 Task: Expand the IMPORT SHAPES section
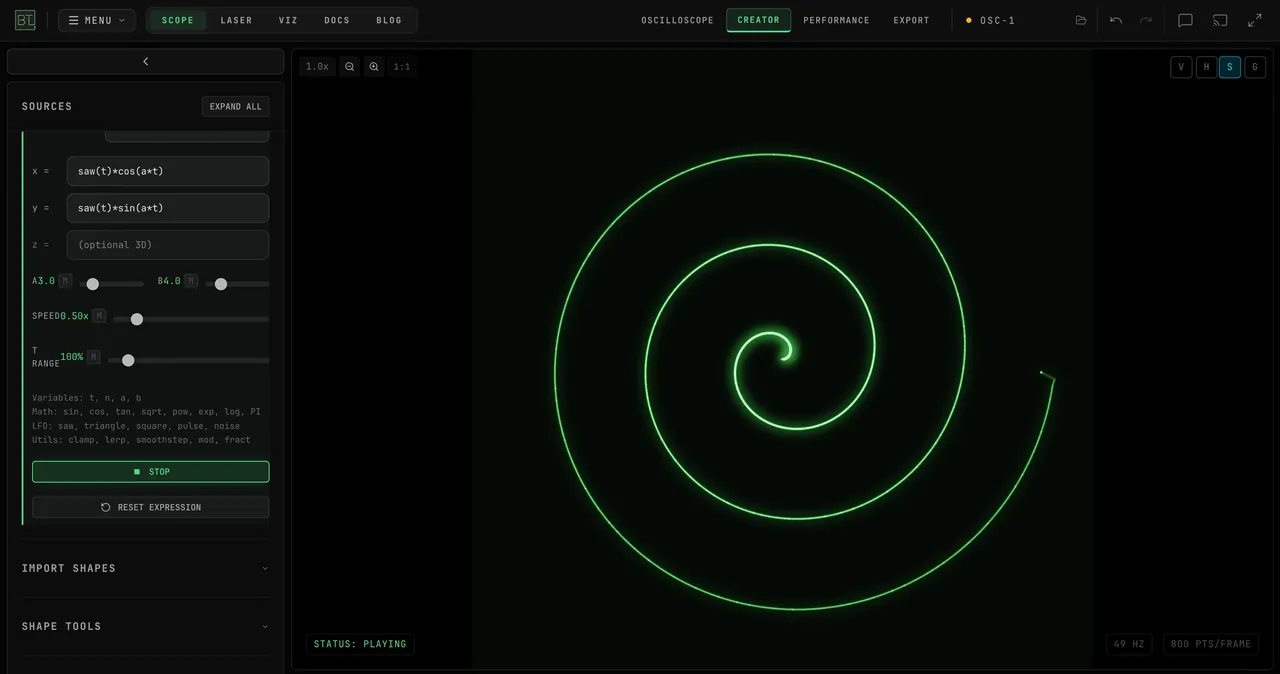145,568
